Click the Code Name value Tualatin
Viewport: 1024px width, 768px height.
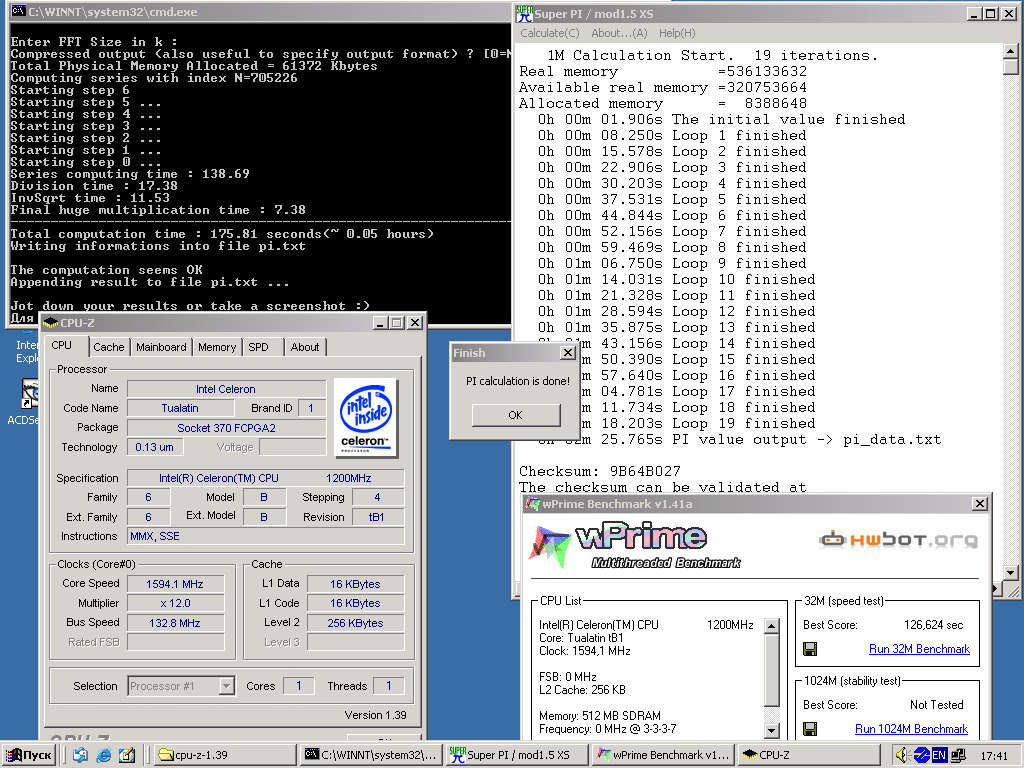[x=180, y=408]
